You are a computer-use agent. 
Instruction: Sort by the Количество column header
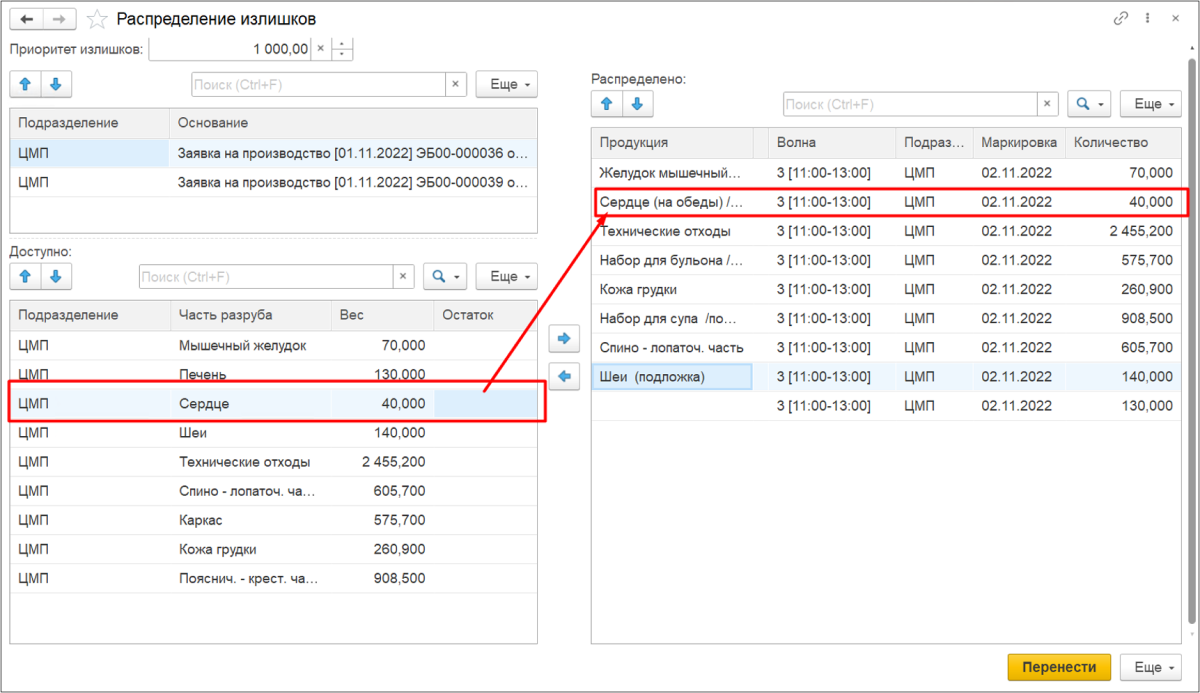(1110, 142)
